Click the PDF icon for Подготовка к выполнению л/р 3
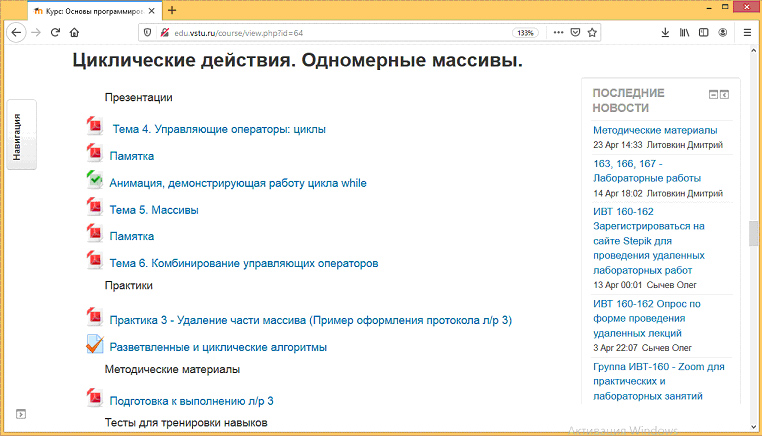Viewport: 762px width, 436px height. [94, 399]
